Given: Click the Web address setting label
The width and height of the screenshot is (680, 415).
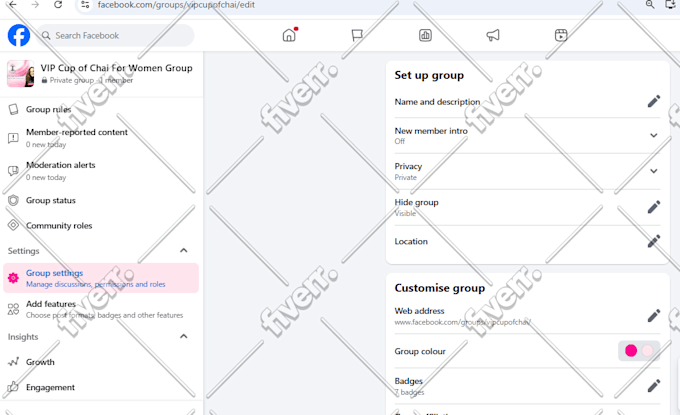Looking at the screenshot, I should 419,311.
